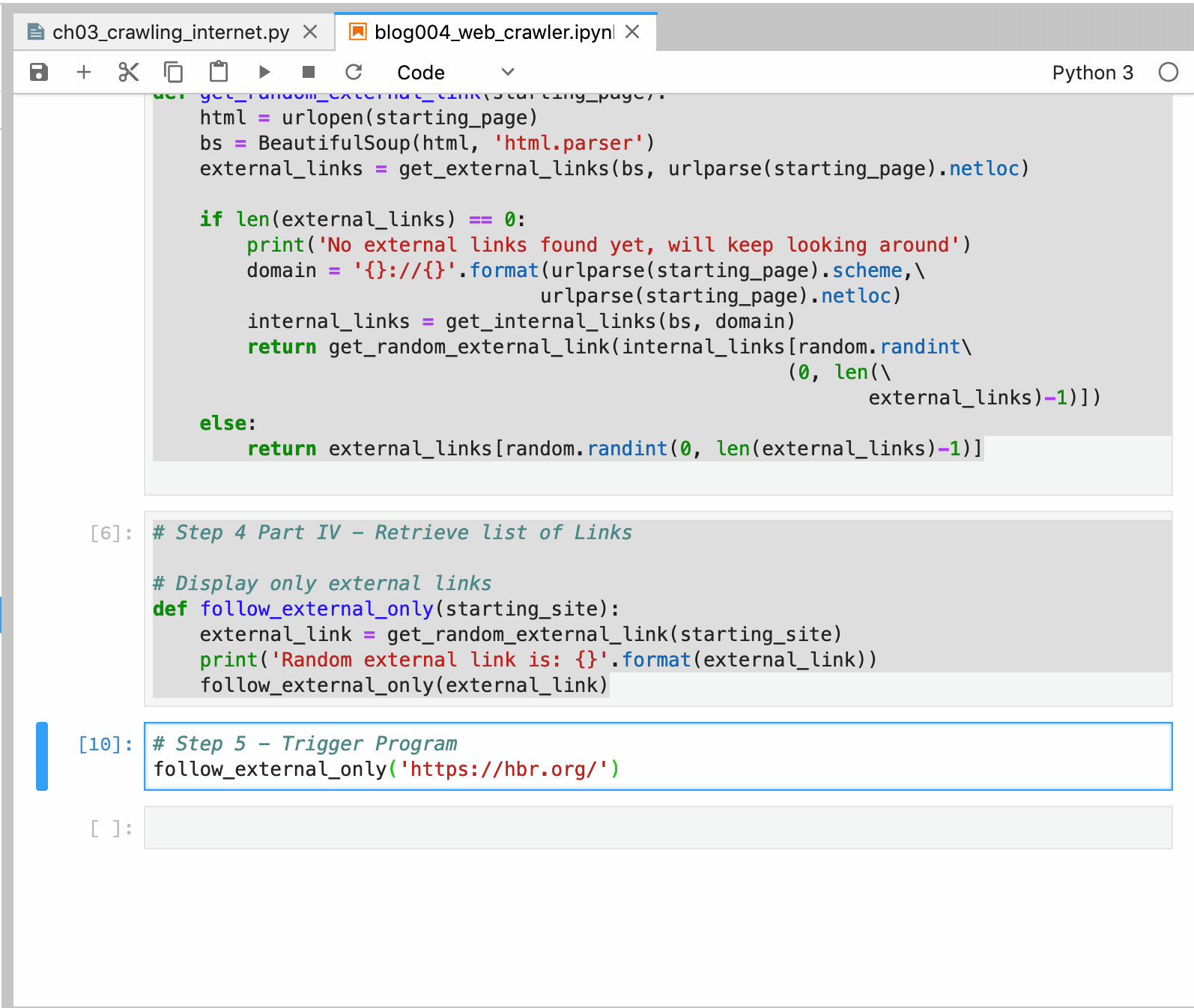Click the [6]: cell prompt
Image resolution: width=1194 pixels, height=1008 pixels.
click(111, 533)
